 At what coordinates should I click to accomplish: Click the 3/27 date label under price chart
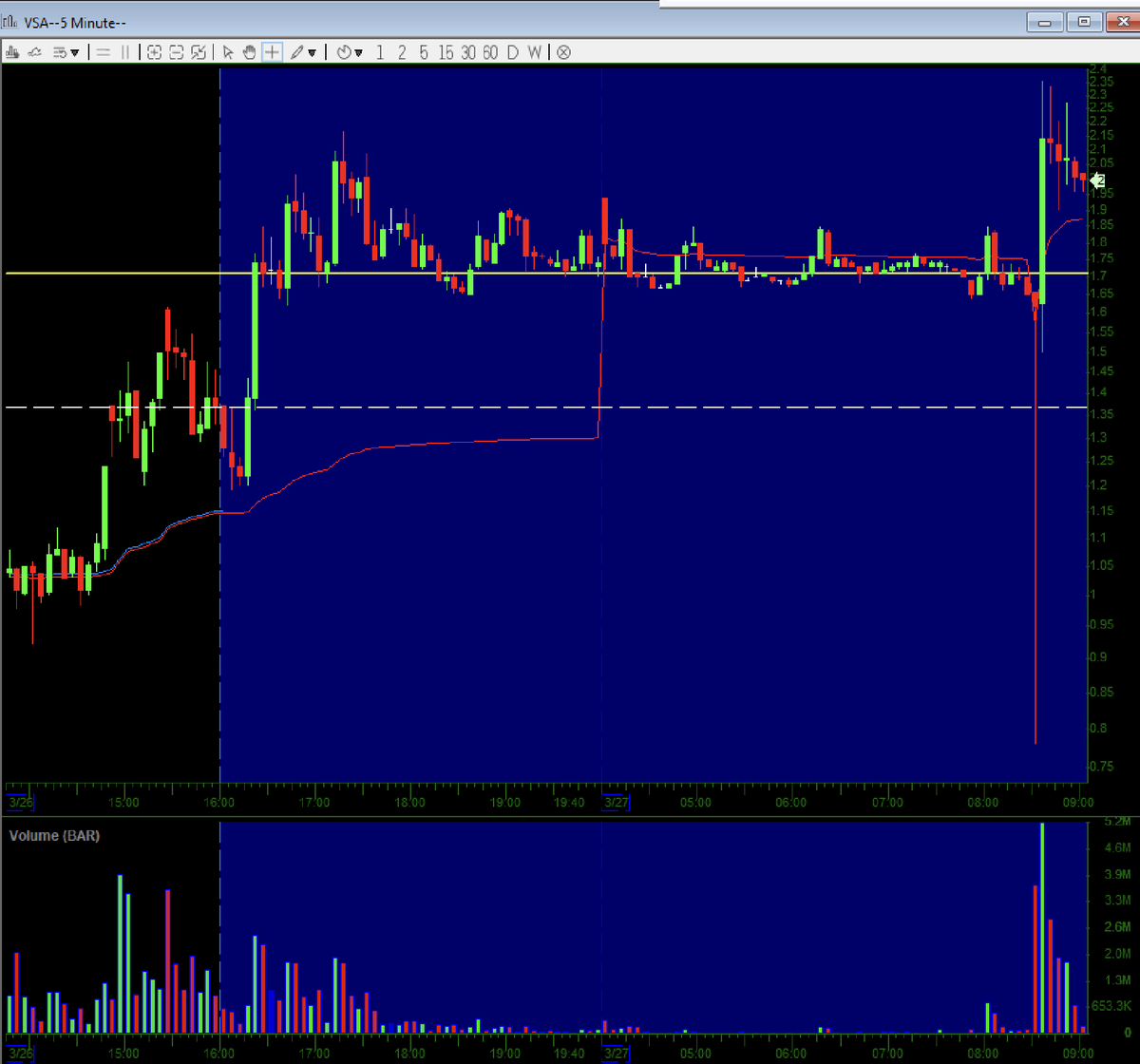tap(616, 802)
